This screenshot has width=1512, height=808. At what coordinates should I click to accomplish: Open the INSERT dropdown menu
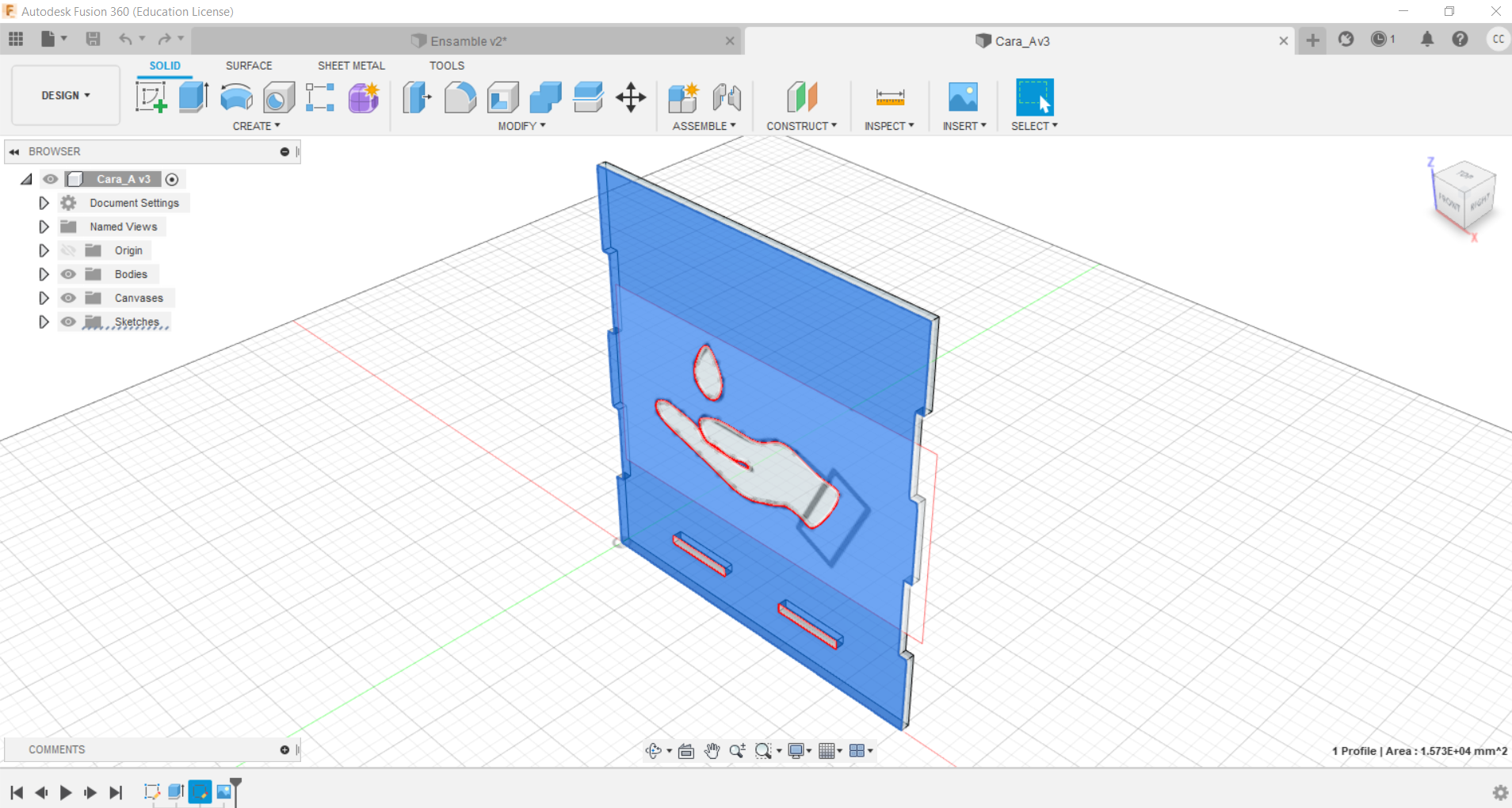(x=964, y=126)
